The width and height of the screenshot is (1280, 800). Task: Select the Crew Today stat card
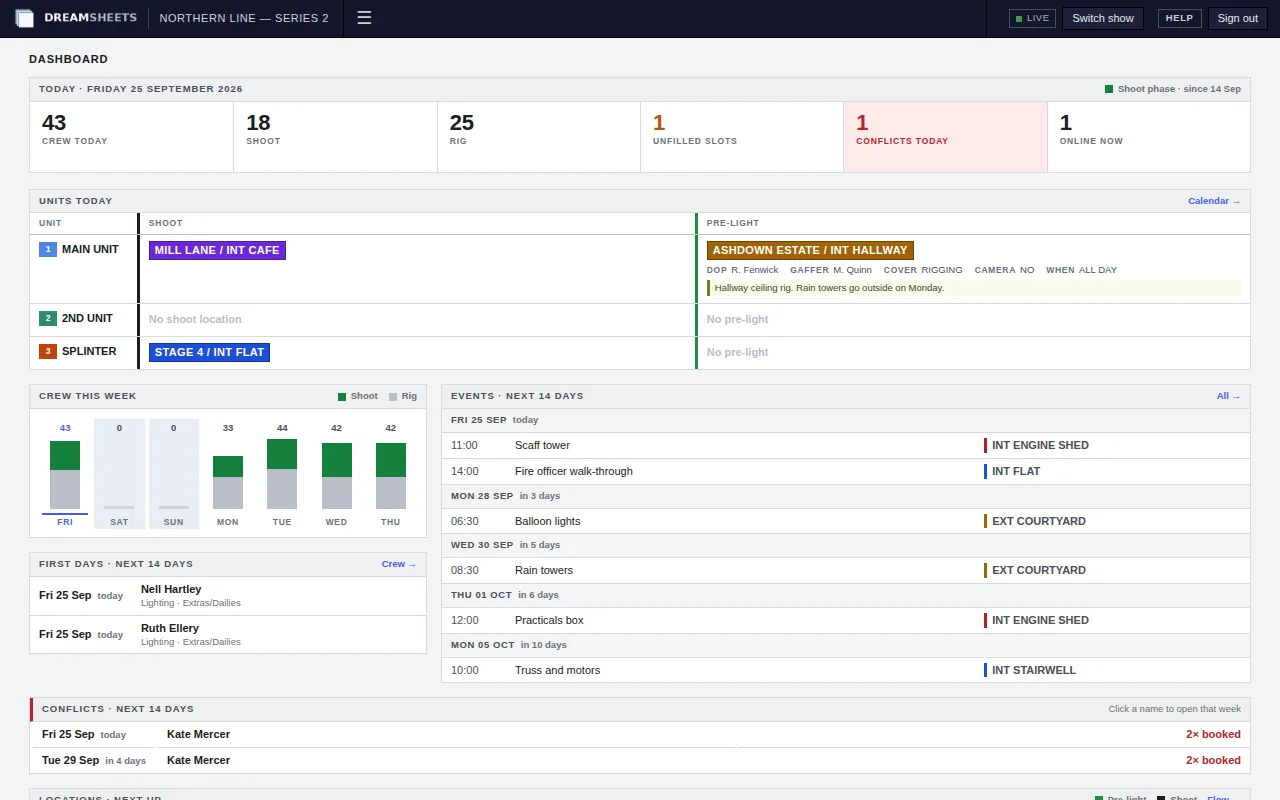pyautogui.click(x=132, y=137)
